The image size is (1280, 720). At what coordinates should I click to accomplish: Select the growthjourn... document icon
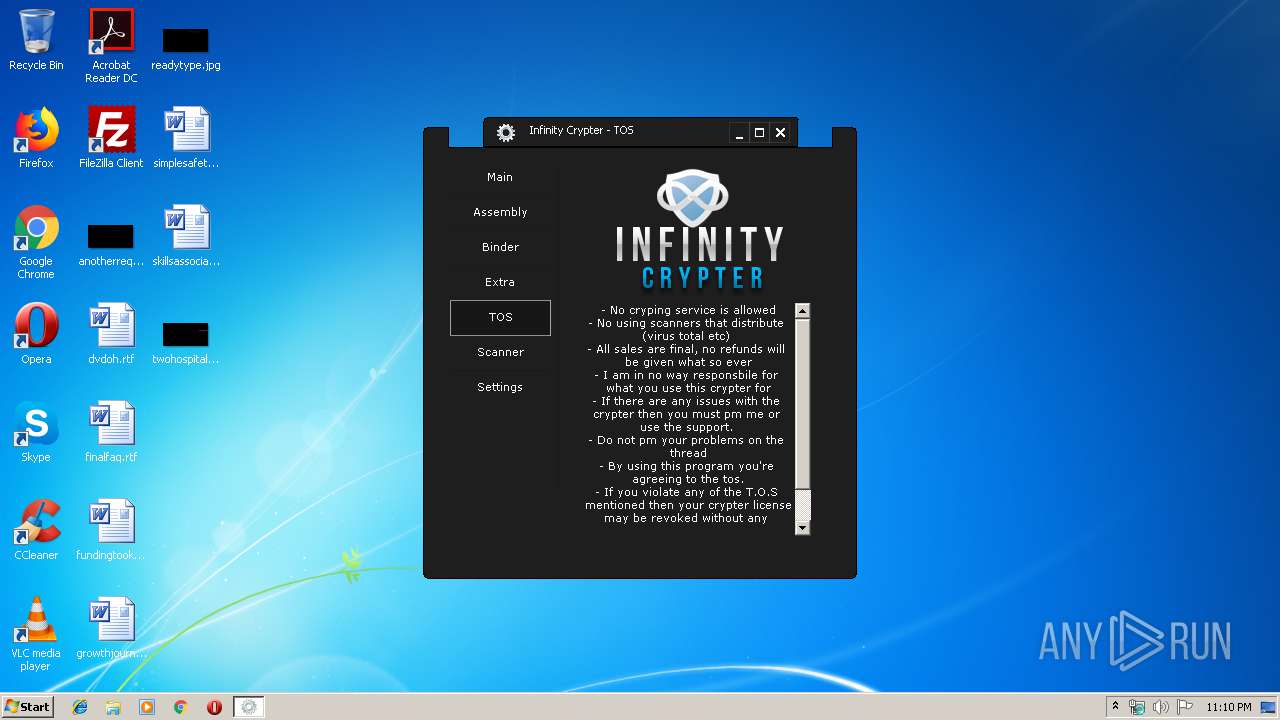click(111, 628)
